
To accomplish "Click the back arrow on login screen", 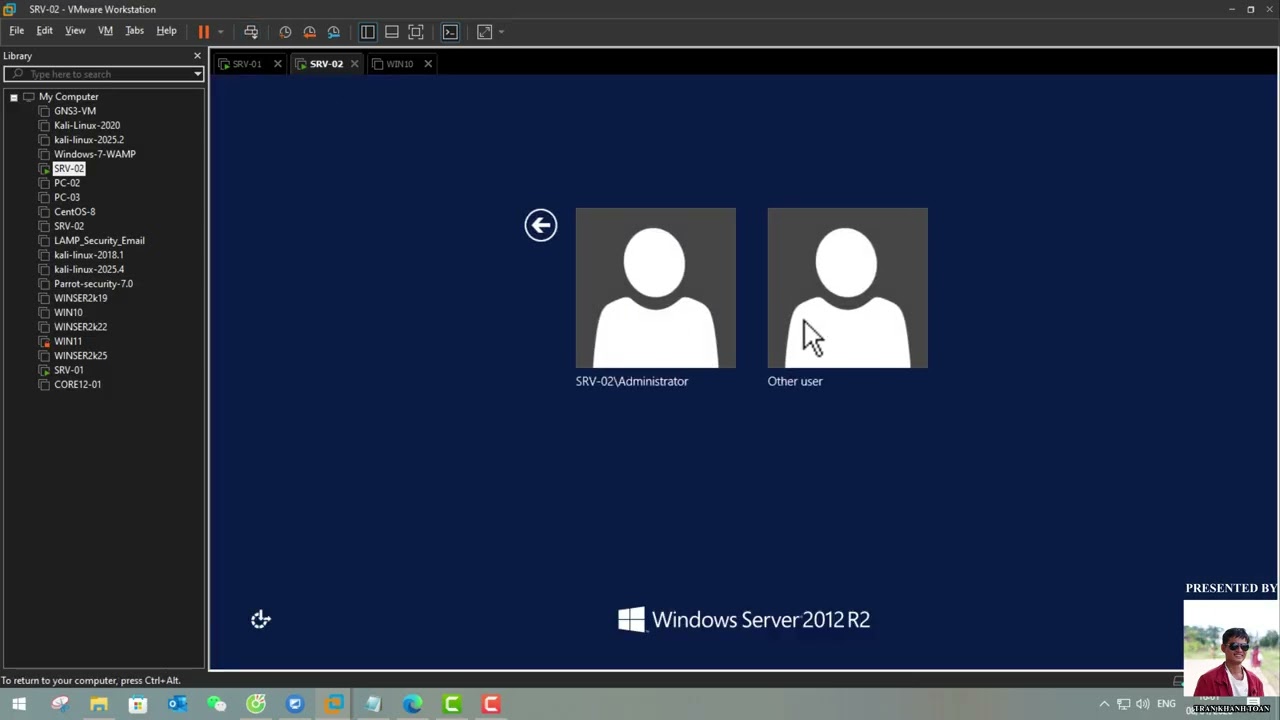I will point(541,225).
